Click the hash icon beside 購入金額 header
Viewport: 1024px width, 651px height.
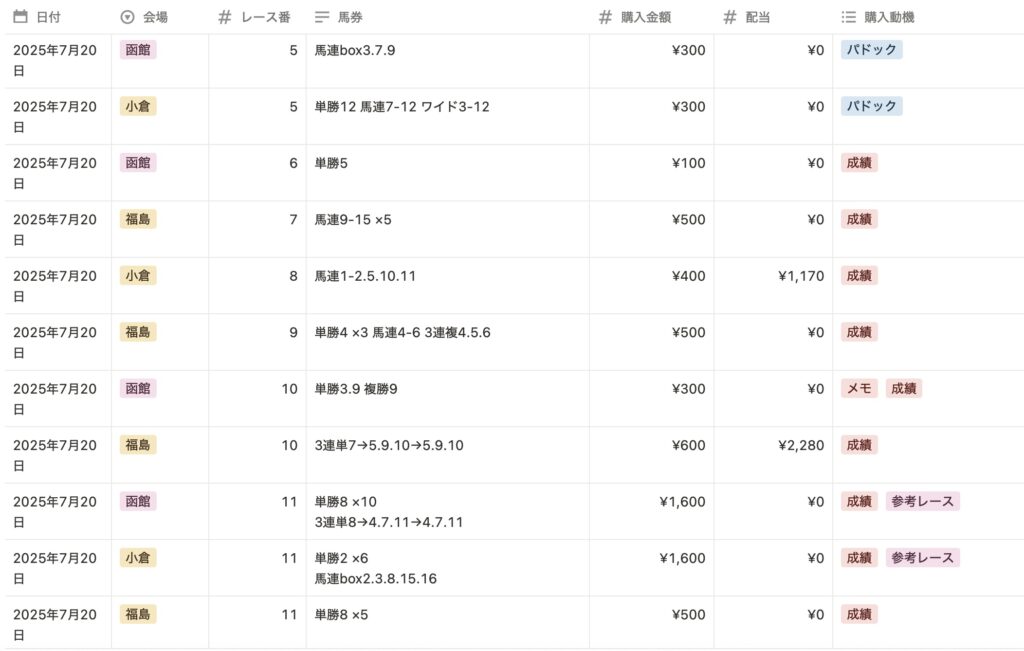tap(605, 17)
